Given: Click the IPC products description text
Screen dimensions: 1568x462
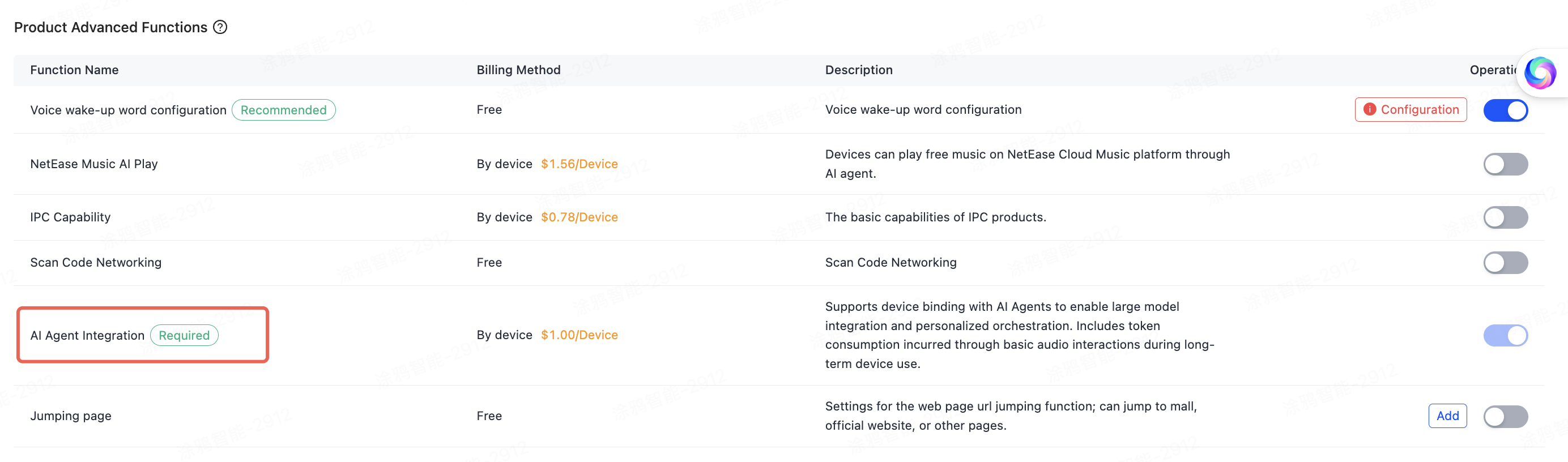Looking at the screenshot, I should [x=936, y=217].
